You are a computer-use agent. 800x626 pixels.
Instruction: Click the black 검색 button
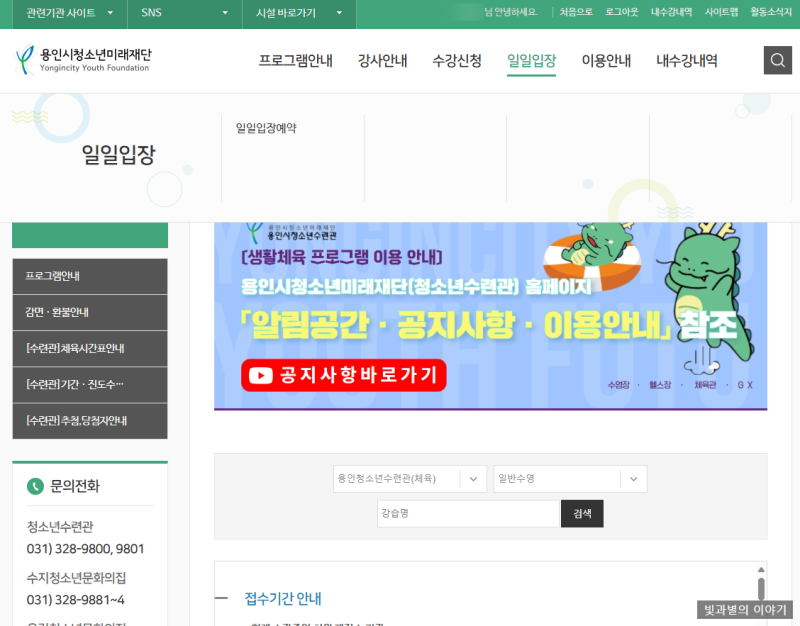point(582,513)
